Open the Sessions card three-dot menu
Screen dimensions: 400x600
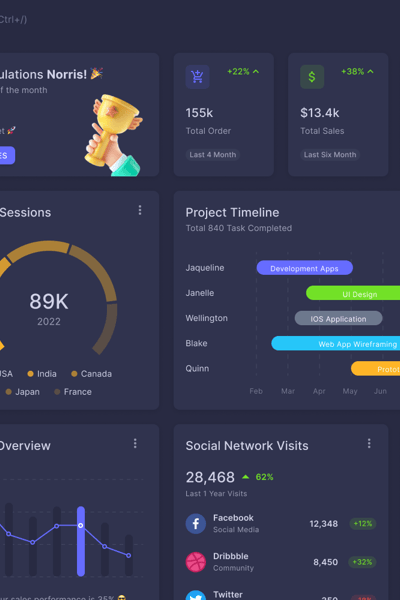140,210
